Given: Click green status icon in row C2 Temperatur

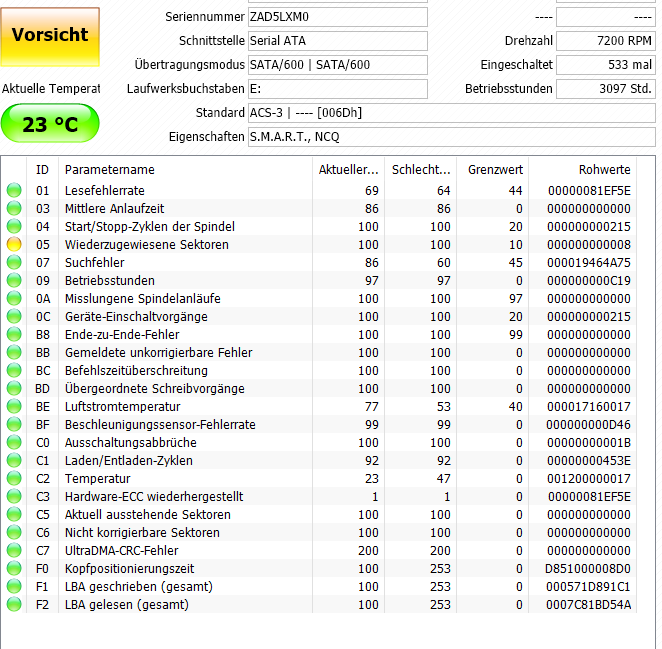Looking at the screenshot, I should pyautogui.click(x=14, y=478).
